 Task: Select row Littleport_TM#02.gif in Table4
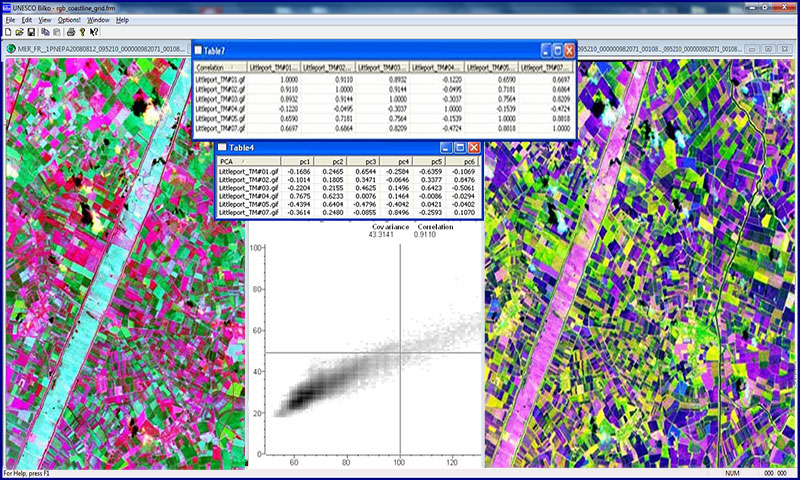[x=348, y=180]
